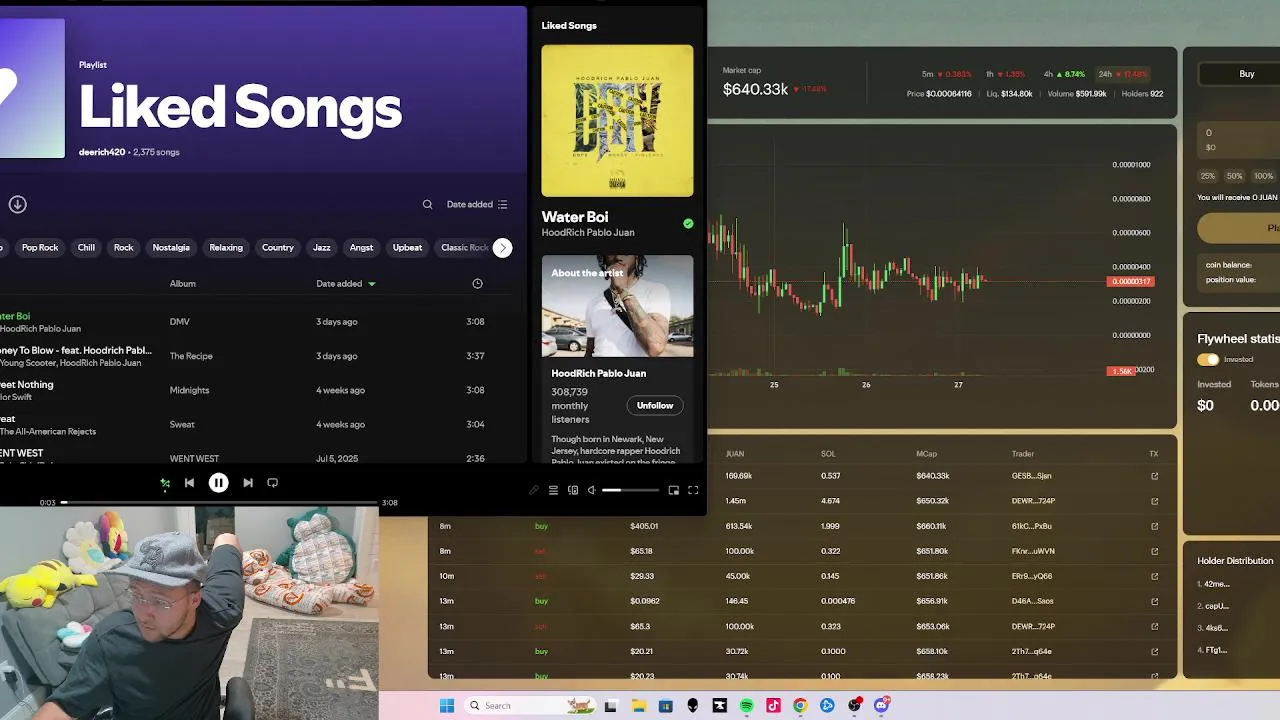Select the 4h price change timeframe
This screenshot has width=1280, height=720.
pos(1064,74)
